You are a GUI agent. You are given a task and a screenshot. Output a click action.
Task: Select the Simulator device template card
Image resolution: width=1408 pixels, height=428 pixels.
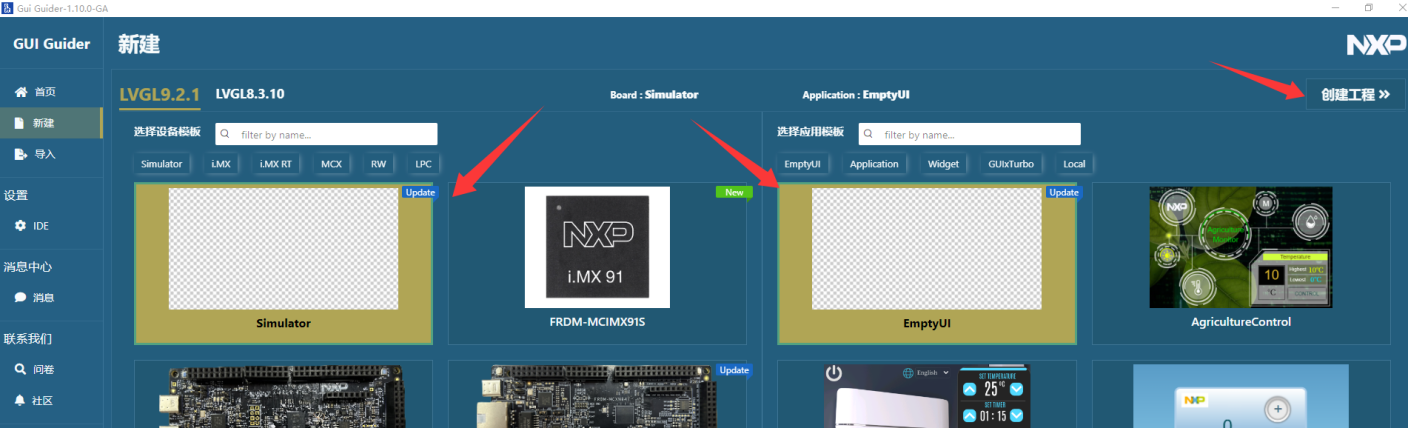point(283,263)
